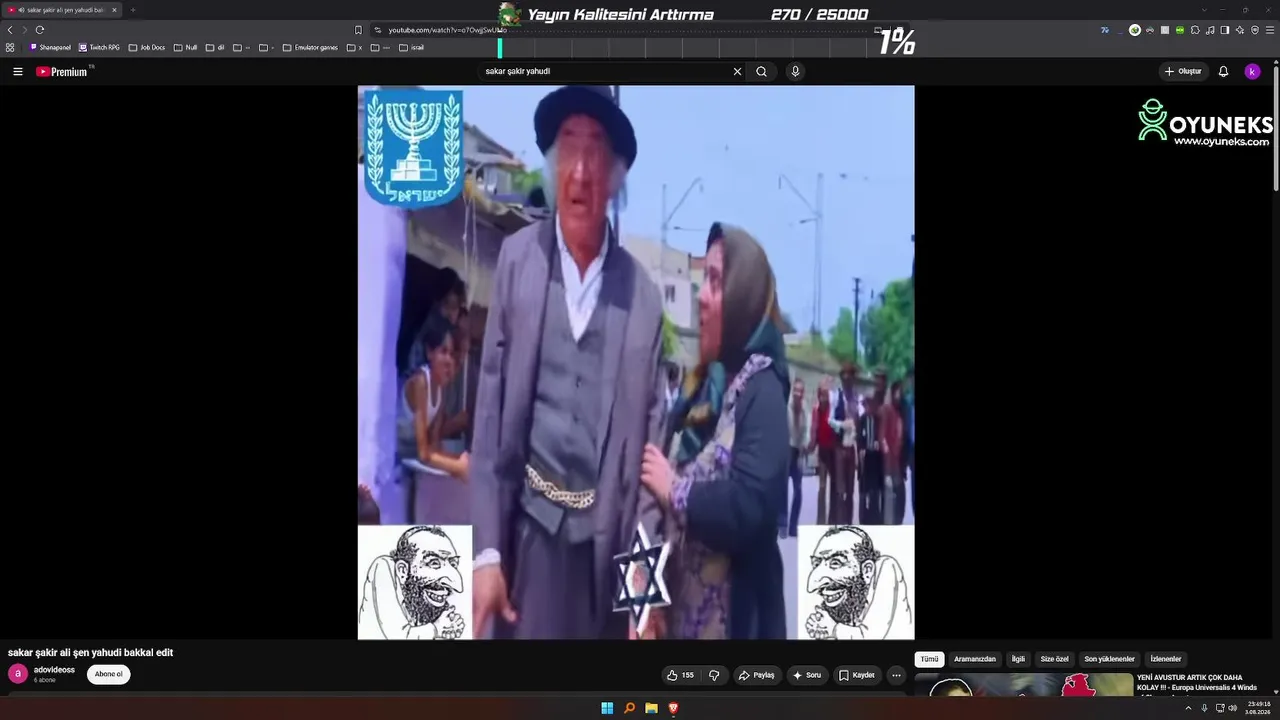Open the browser main menu
This screenshot has height=720, width=1280.
pyautogui.click(x=1270, y=30)
